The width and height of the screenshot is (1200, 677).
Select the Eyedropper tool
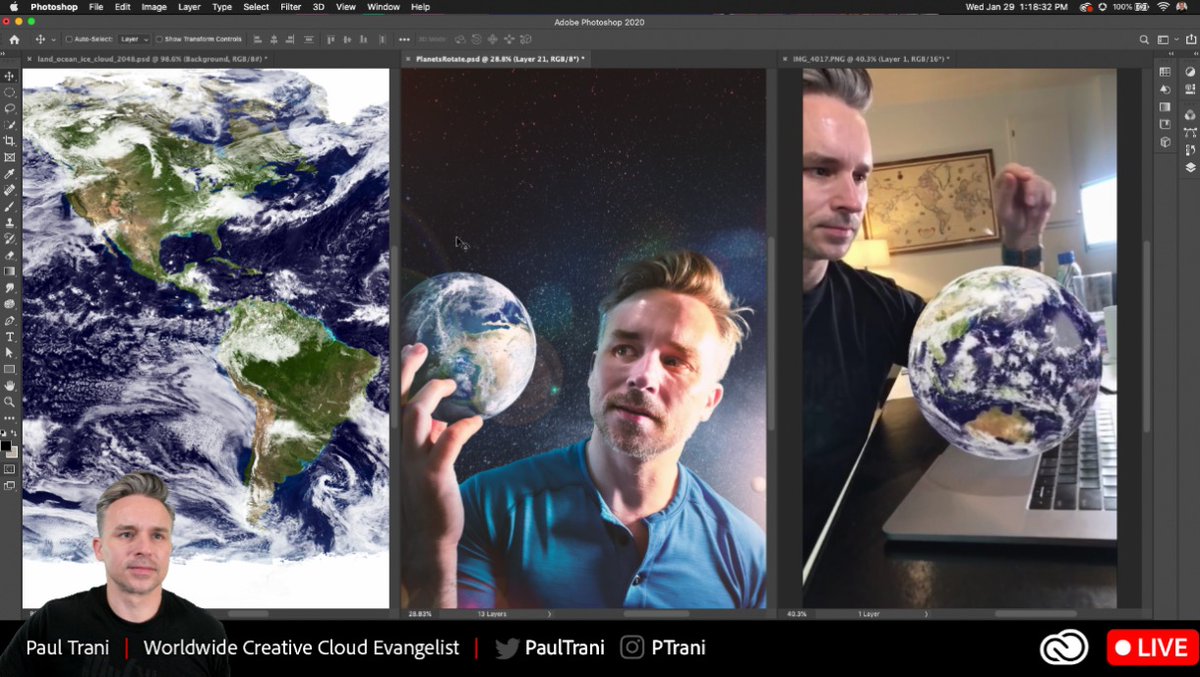pyautogui.click(x=10, y=174)
